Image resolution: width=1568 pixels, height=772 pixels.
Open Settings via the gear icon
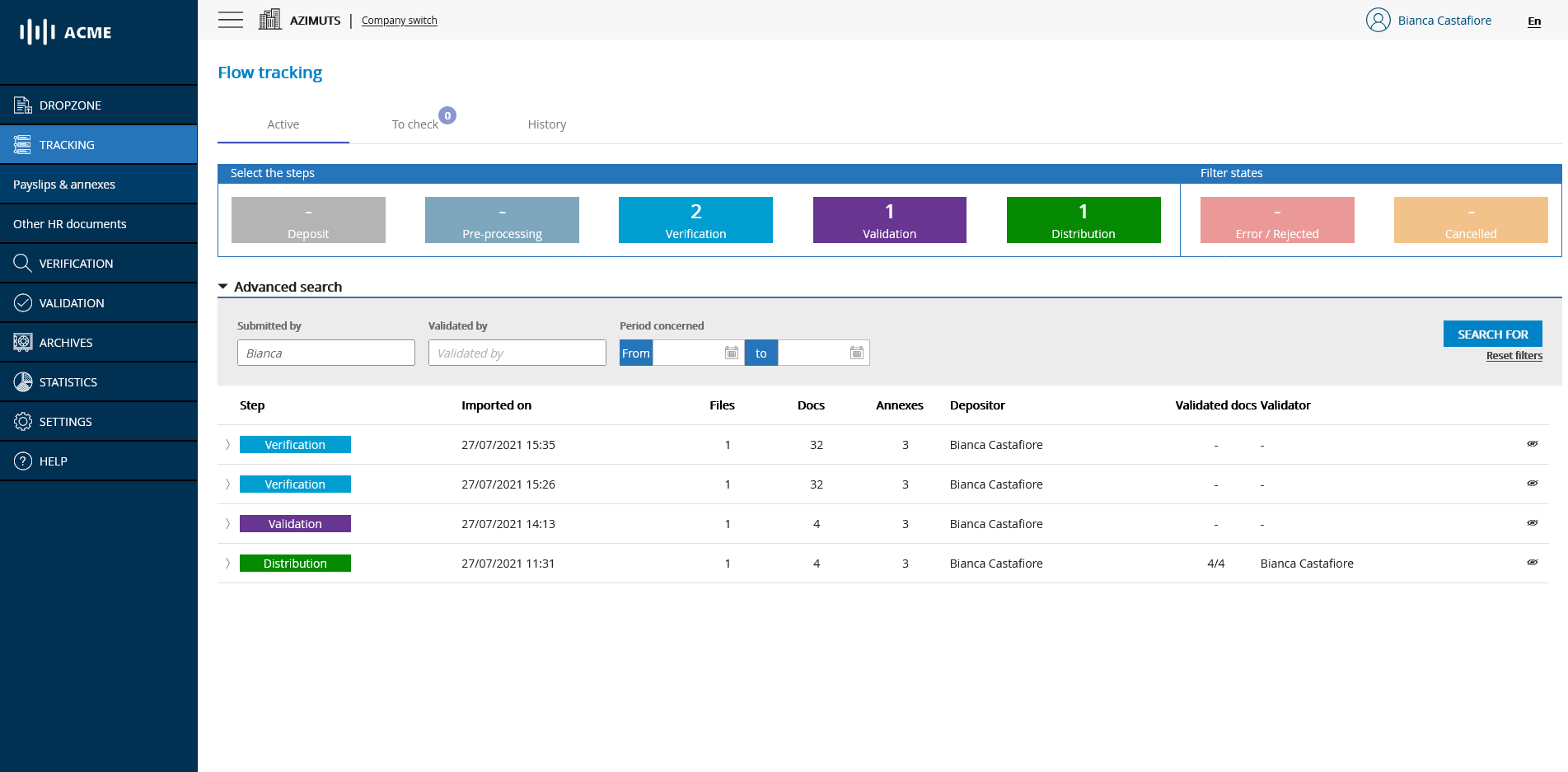coord(22,421)
